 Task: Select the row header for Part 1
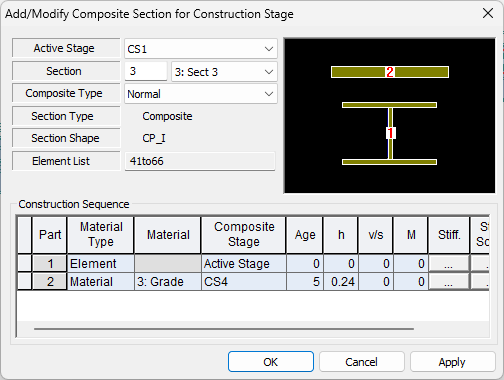25,264
